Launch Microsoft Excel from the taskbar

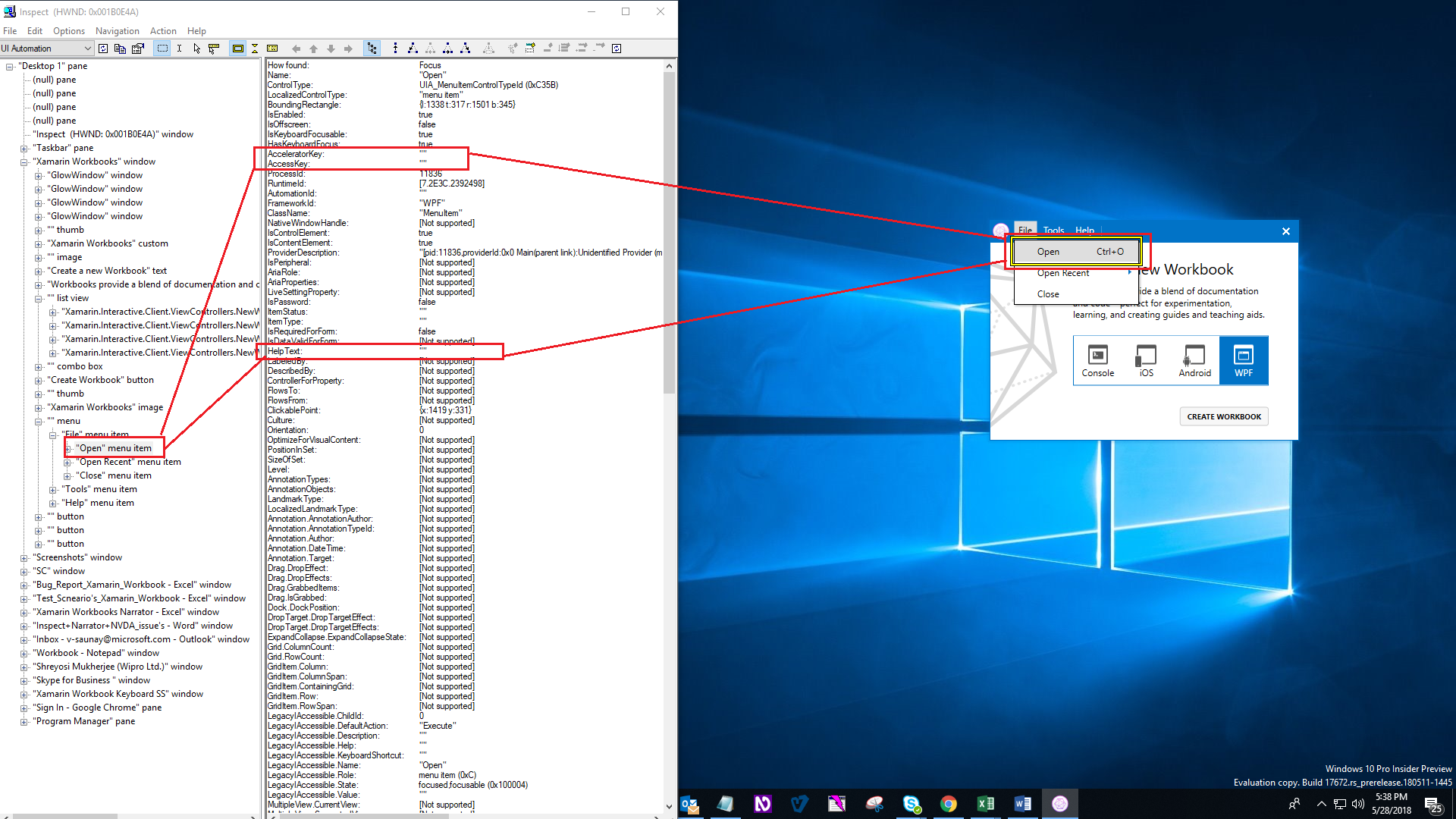tap(986, 803)
